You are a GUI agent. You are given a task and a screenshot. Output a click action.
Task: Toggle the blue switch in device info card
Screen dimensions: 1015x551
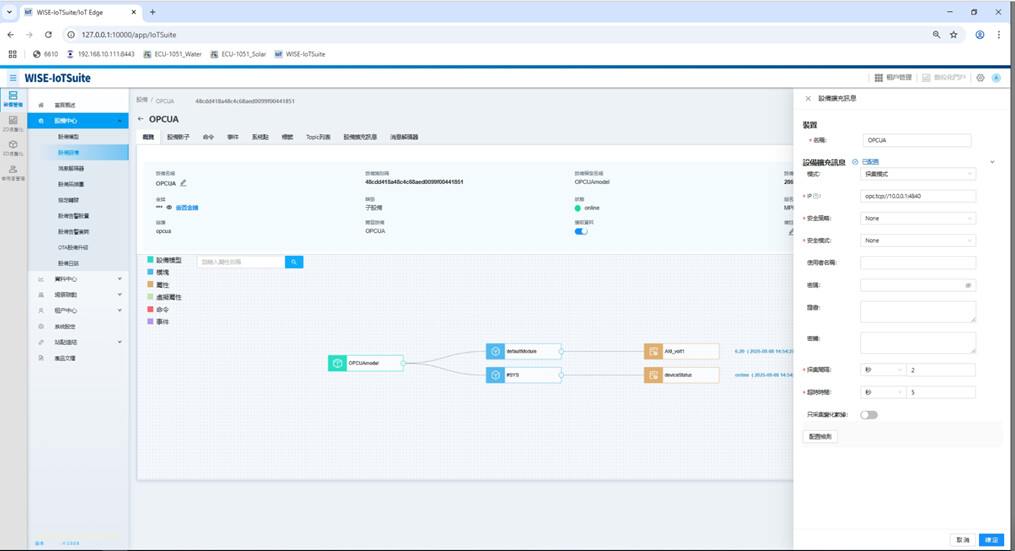tap(581, 231)
